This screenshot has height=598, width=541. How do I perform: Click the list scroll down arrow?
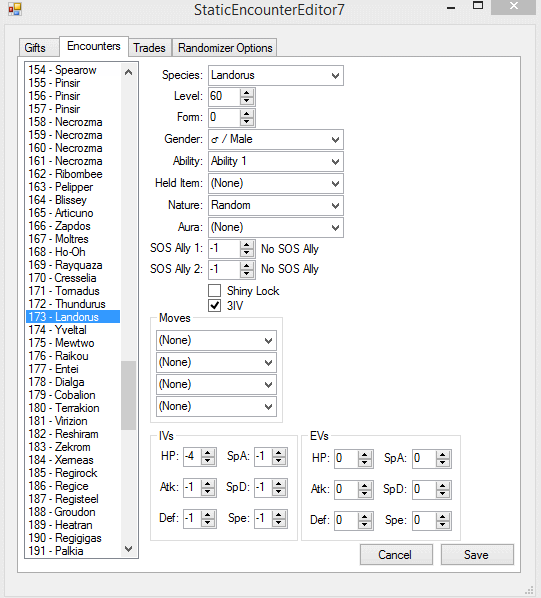point(128,549)
